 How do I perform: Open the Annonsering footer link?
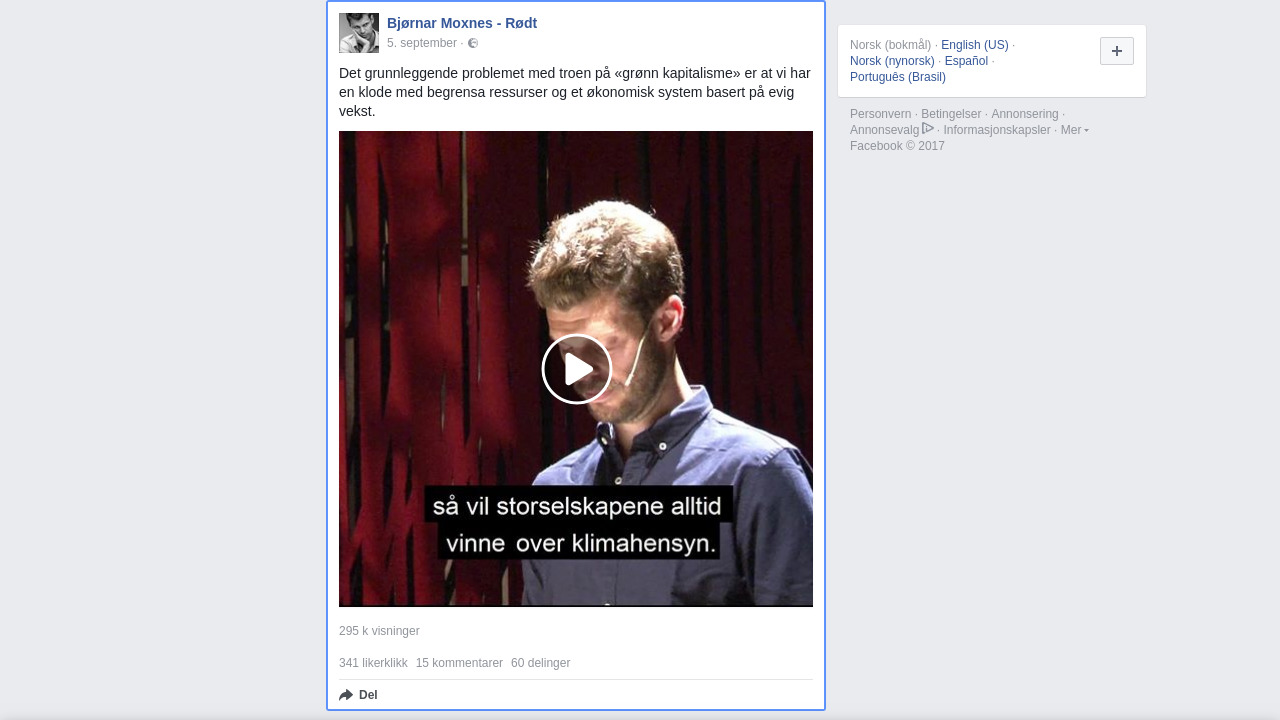[x=1024, y=114]
